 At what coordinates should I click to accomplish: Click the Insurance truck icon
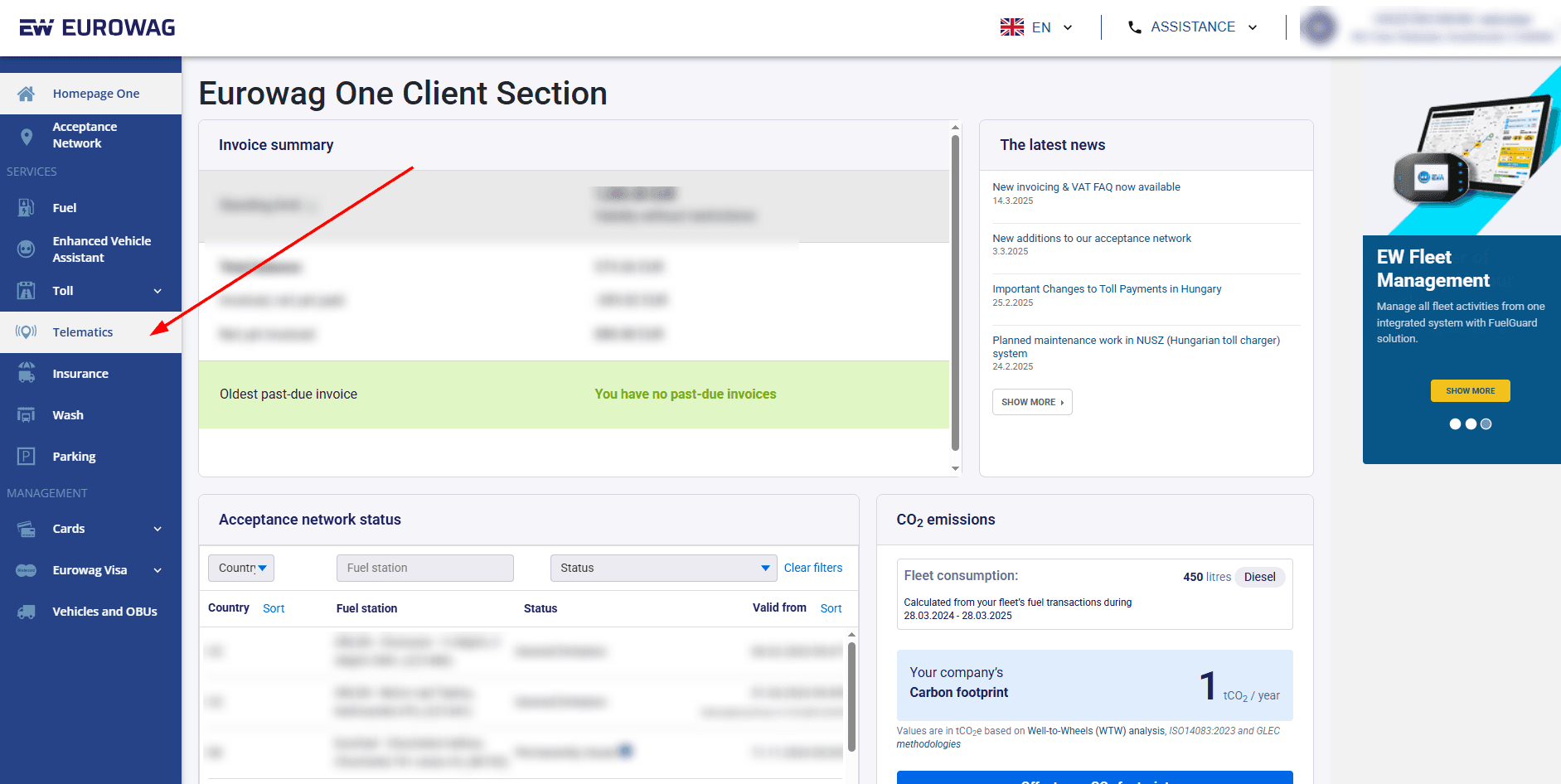[x=27, y=374]
